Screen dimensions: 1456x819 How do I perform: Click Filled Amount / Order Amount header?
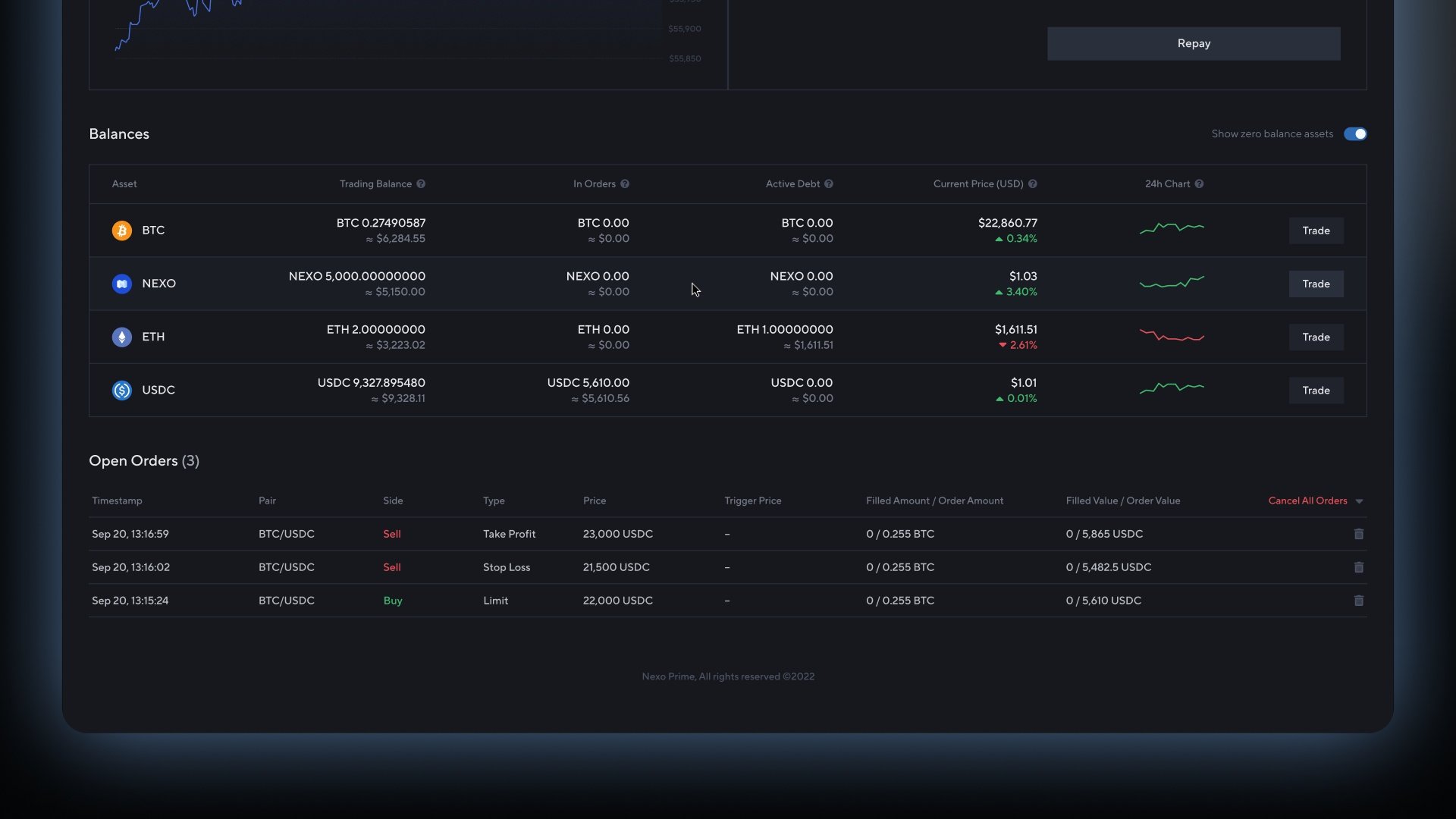[934, 500]
